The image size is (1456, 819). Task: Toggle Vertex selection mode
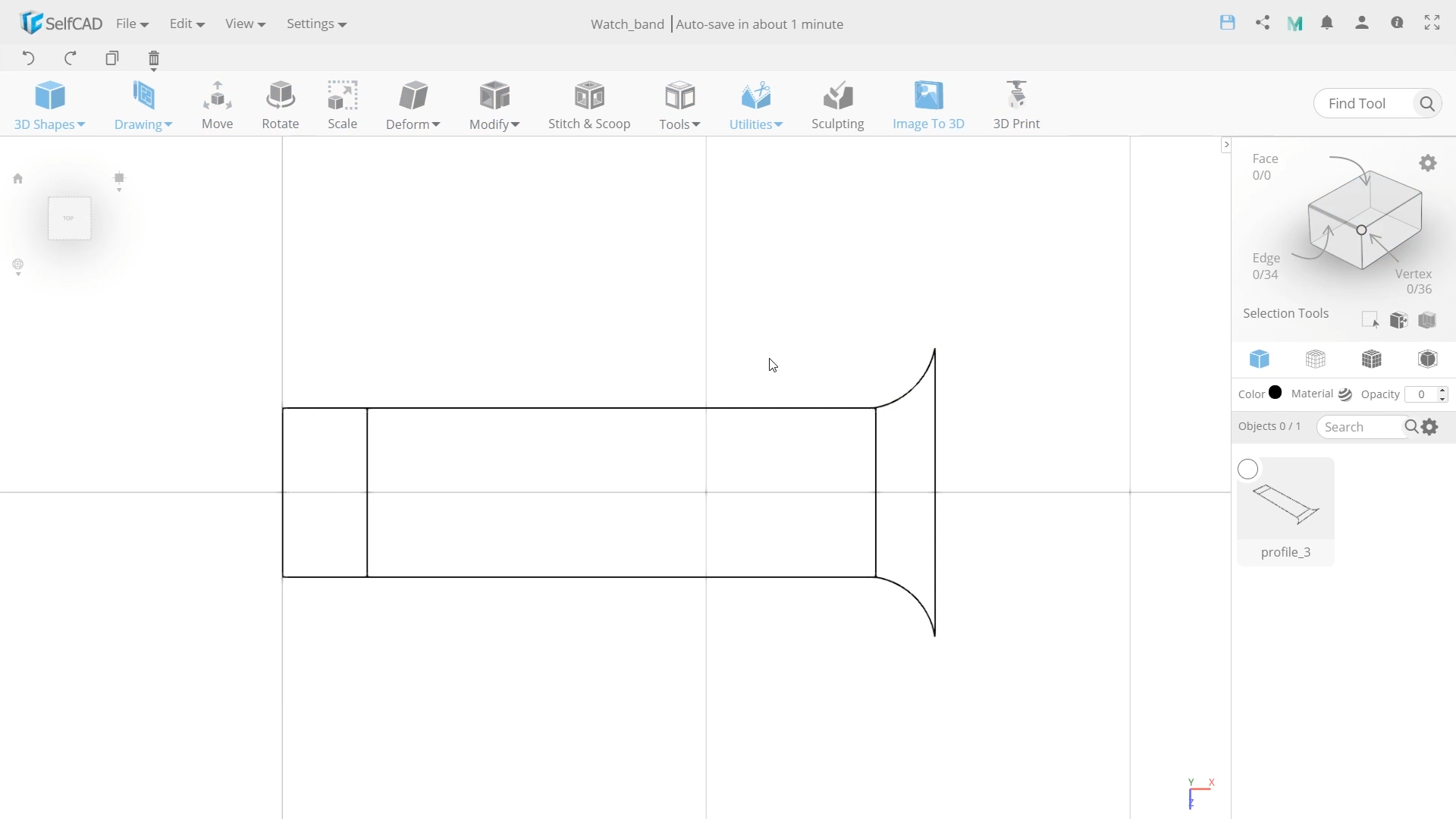pos(1414,281)
